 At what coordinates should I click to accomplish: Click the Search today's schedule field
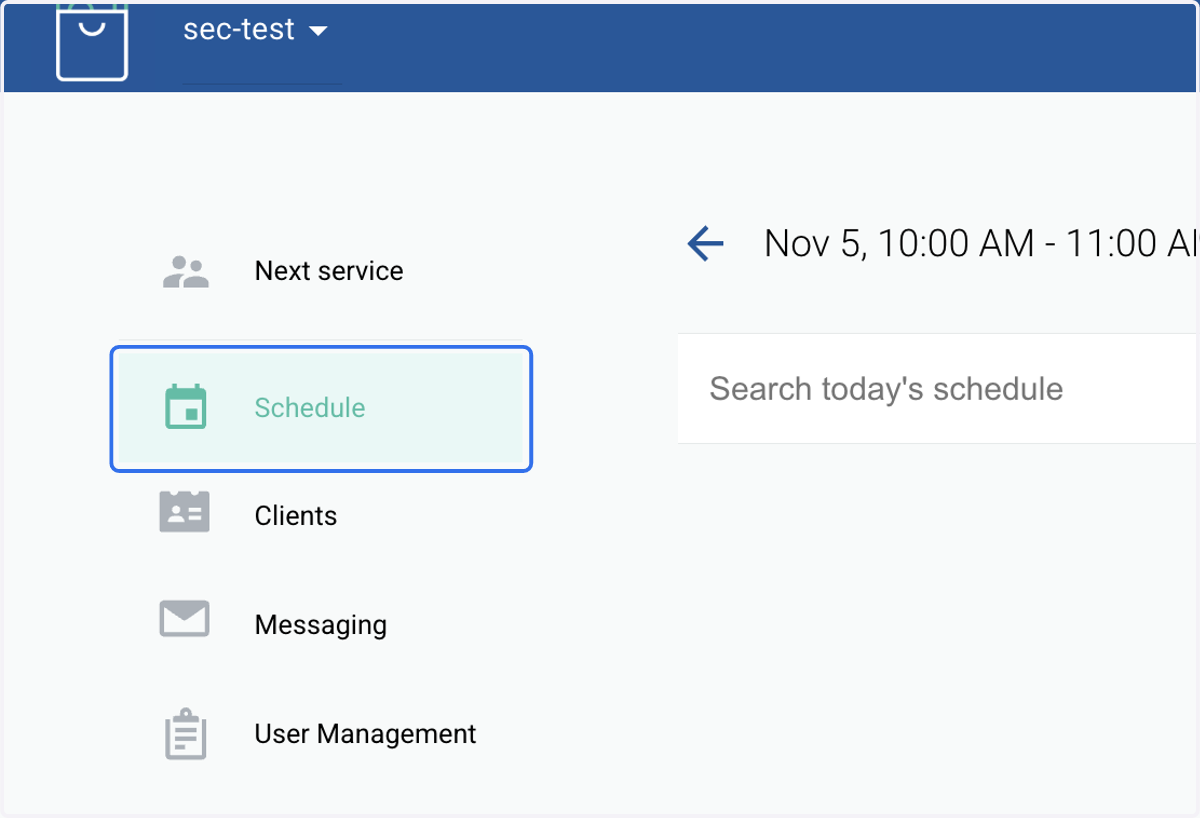click(938, 388)
